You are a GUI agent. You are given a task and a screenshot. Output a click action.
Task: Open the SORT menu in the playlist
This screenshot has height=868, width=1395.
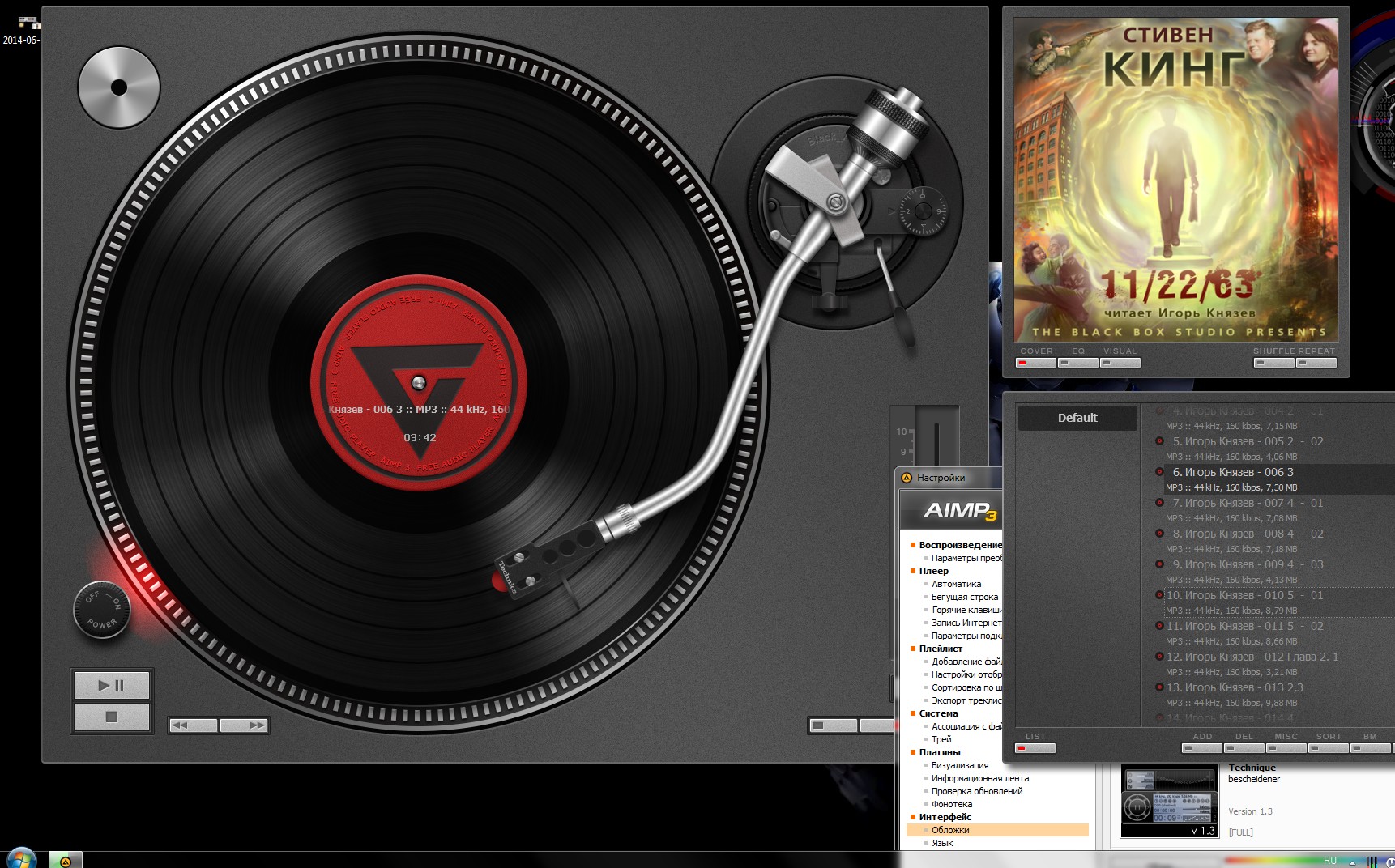click(x=1329, y=748)
